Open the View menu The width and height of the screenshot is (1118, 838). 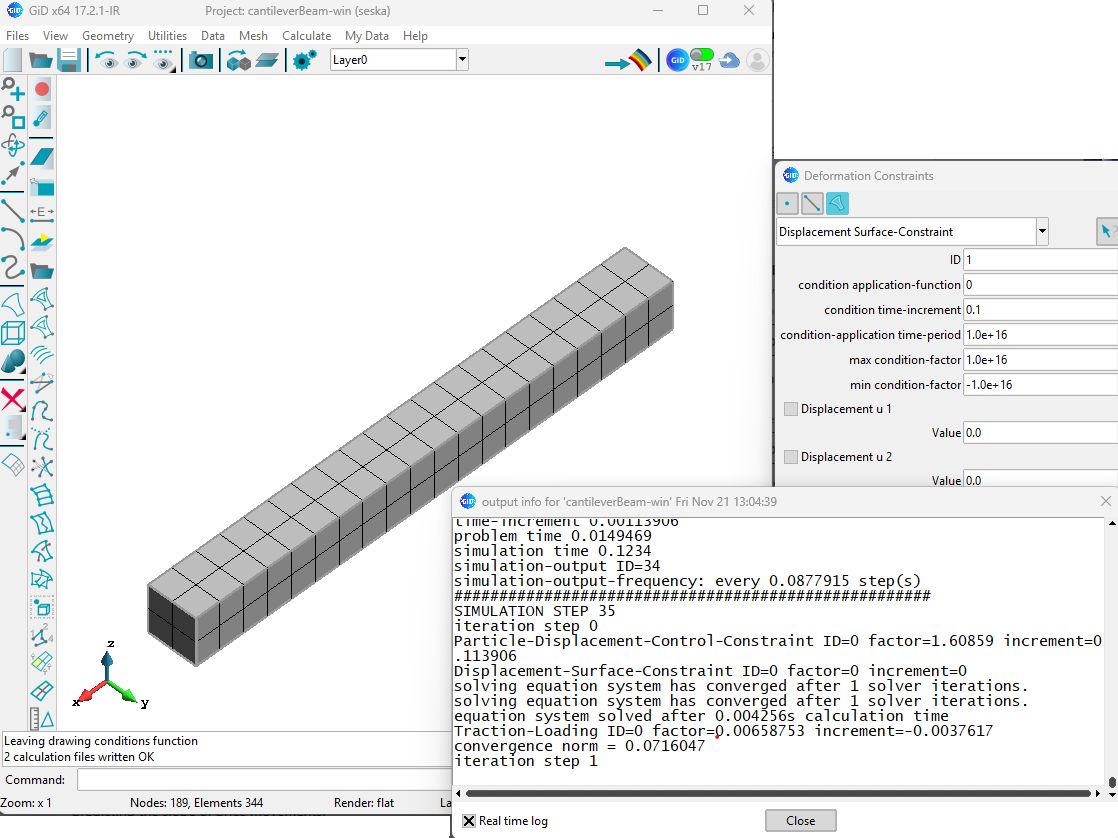55,36
